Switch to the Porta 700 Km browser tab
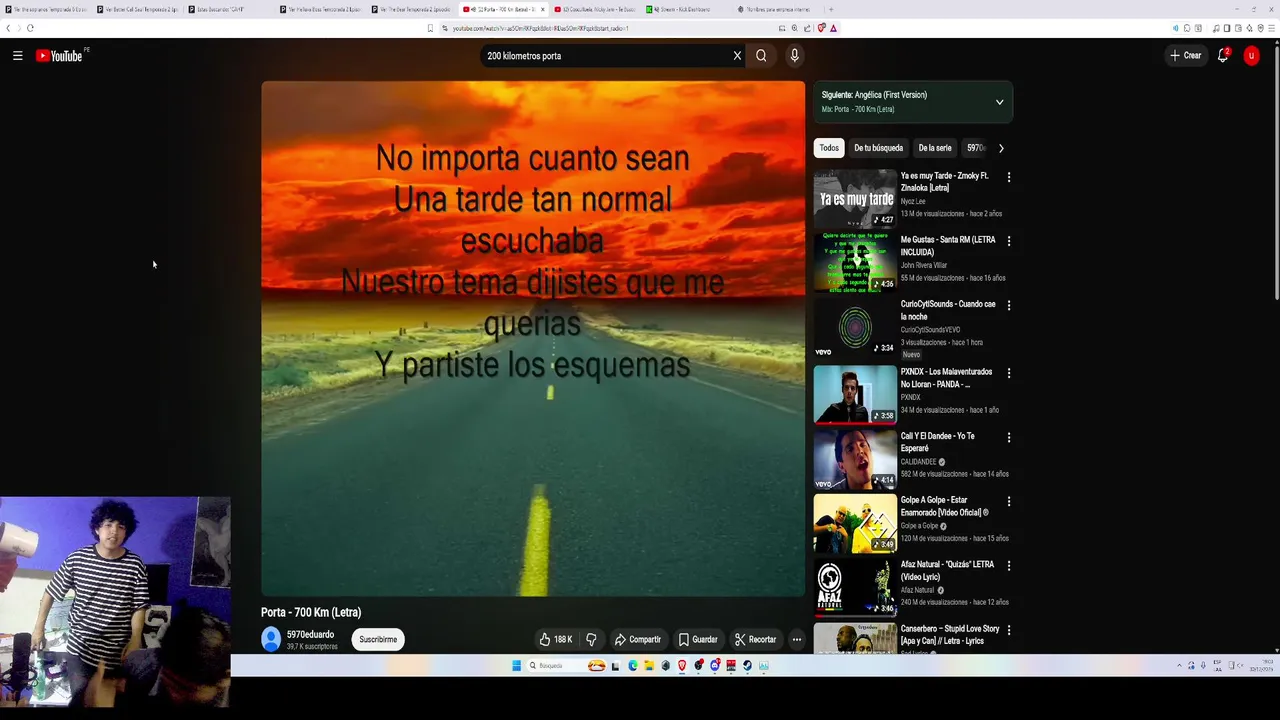The image size is (1280, 720). coord(503,9)
